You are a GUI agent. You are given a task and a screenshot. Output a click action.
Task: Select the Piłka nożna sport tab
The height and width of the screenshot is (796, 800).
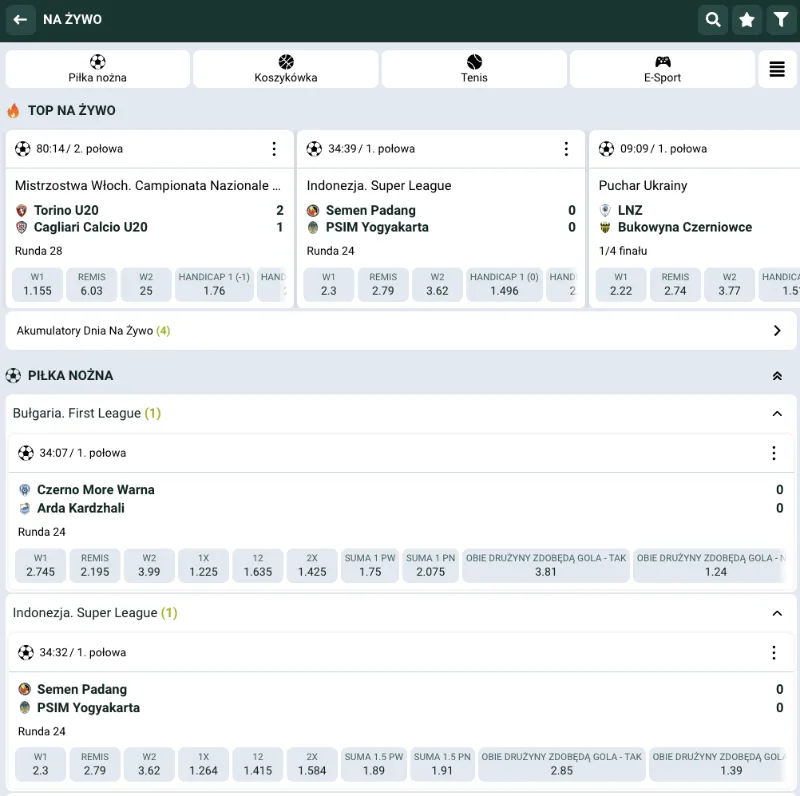(97, 69)
